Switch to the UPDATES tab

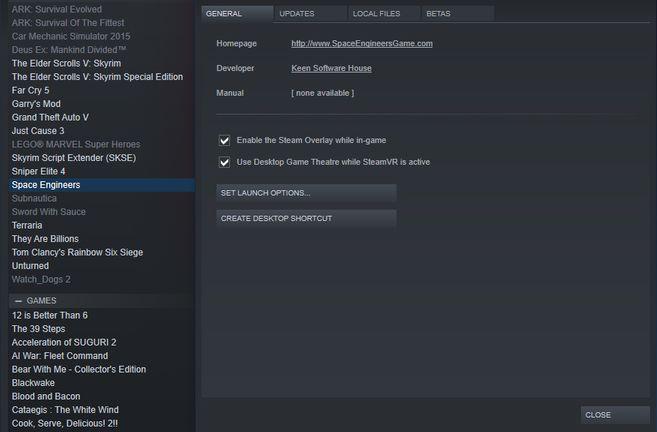coord(297,13)
